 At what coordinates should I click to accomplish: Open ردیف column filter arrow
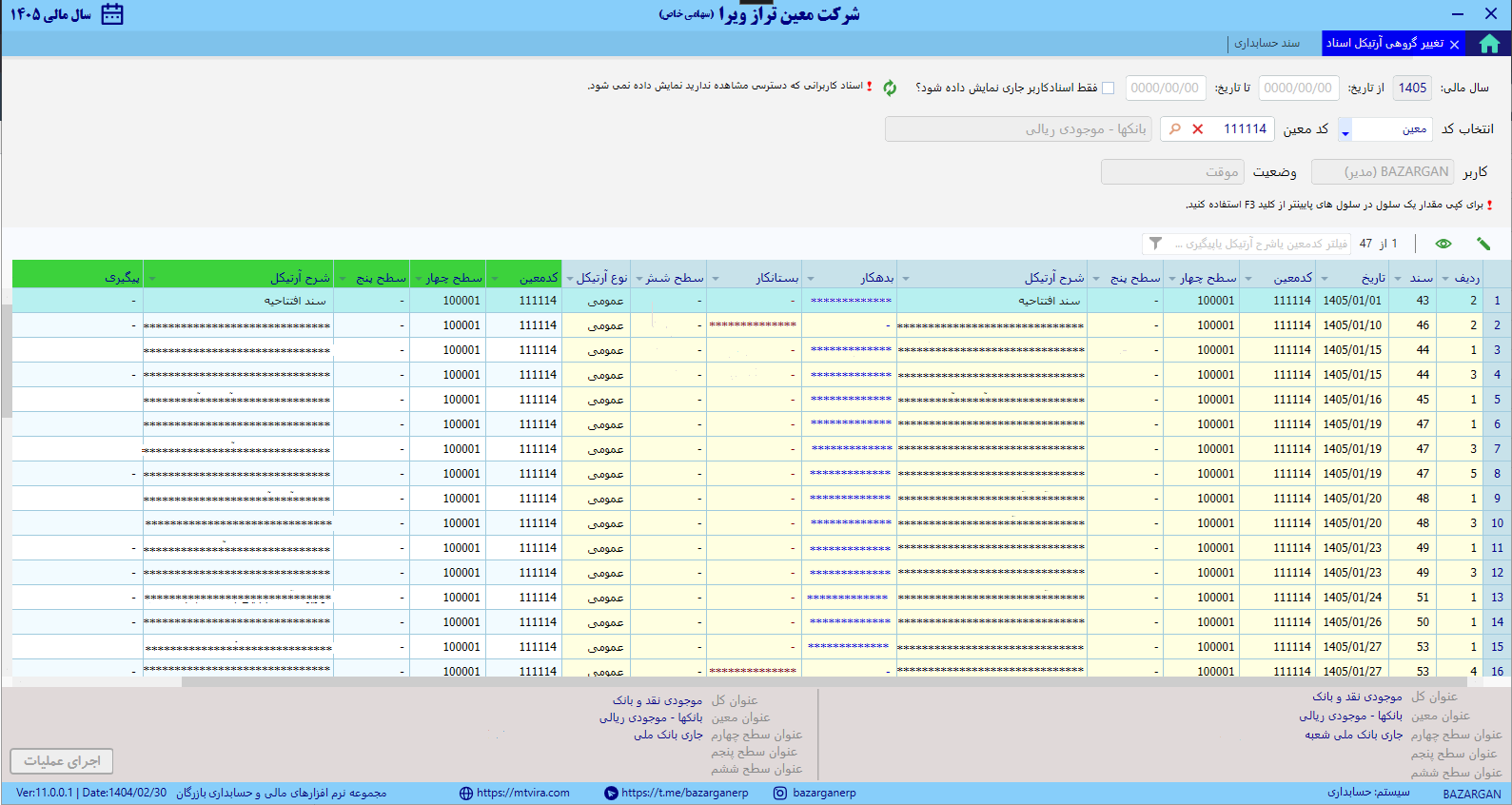pyautogui.click(x=1446, y=279)
